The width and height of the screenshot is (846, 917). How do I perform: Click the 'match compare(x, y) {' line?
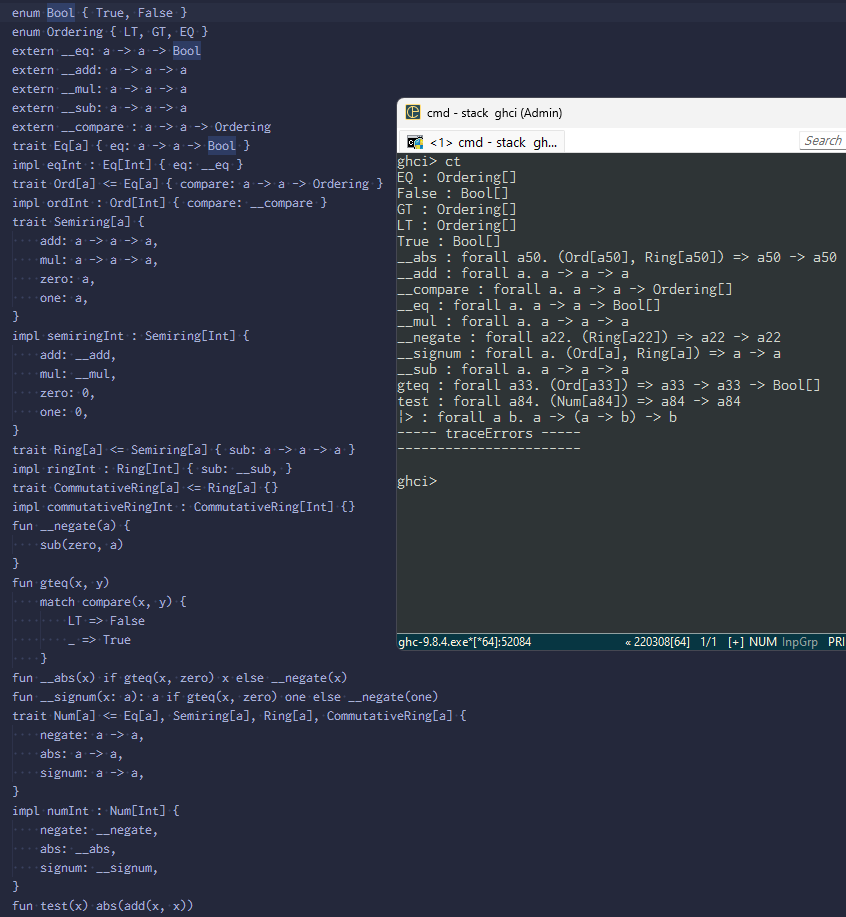(113, 602)
